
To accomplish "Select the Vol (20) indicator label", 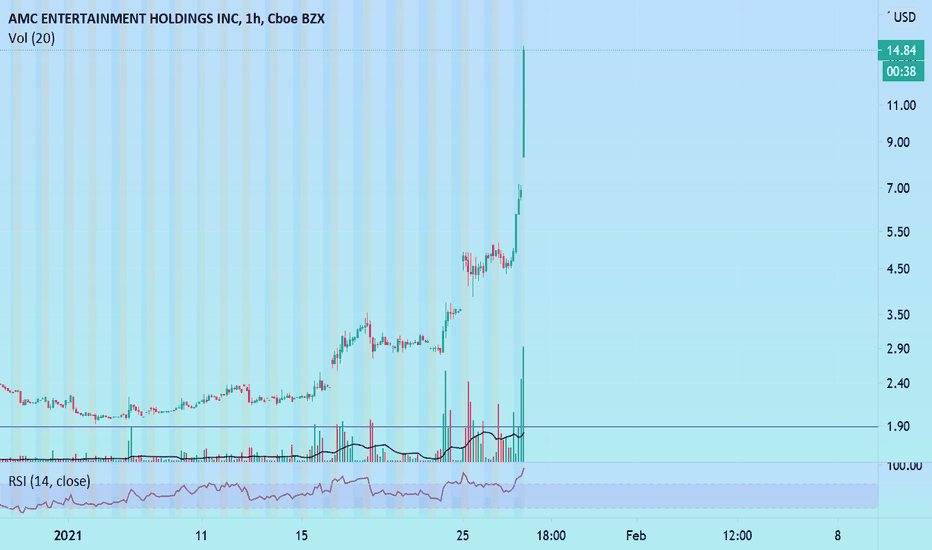I will (x=32, y=39).
